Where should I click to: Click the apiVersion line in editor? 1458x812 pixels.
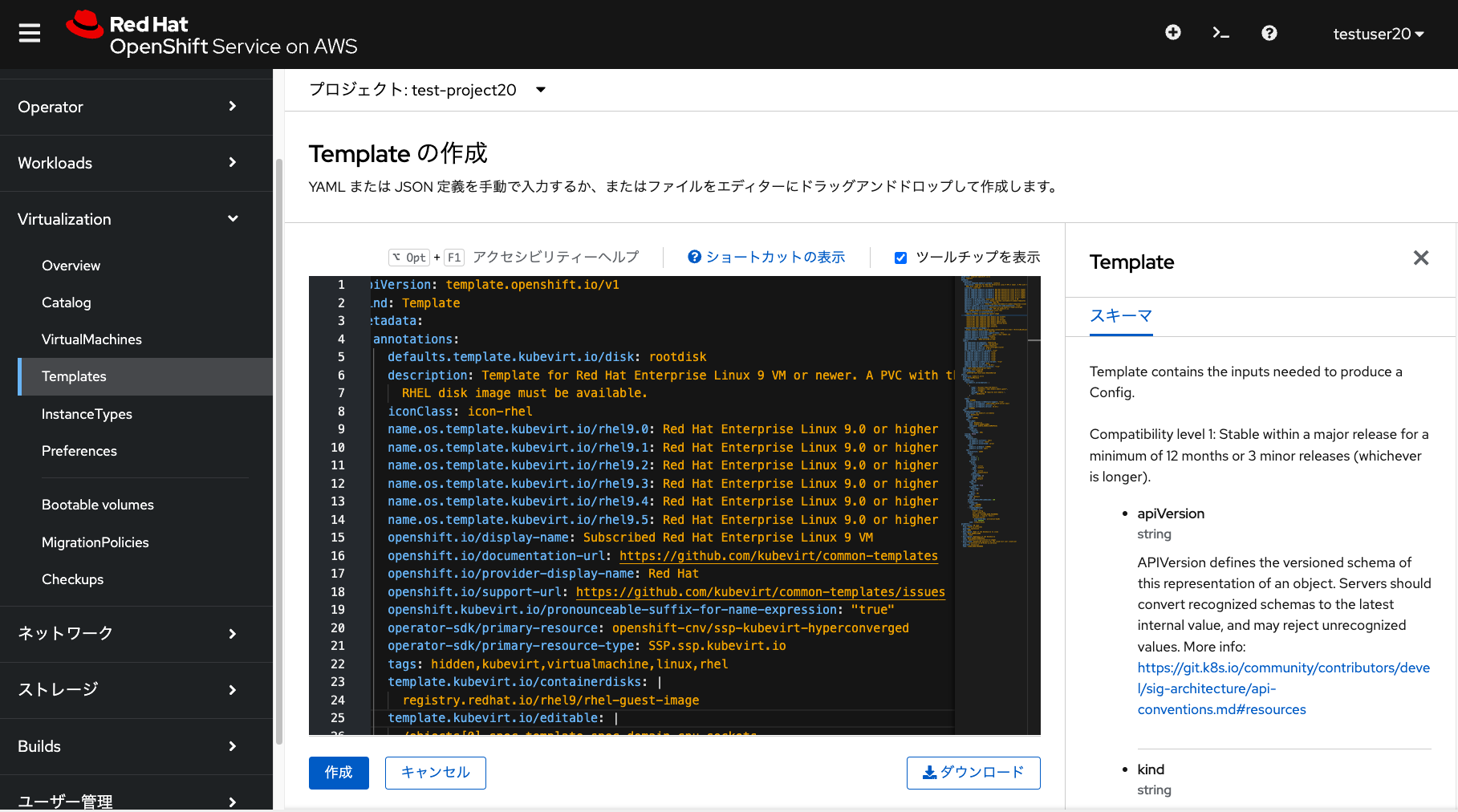(x=495, y=285)
